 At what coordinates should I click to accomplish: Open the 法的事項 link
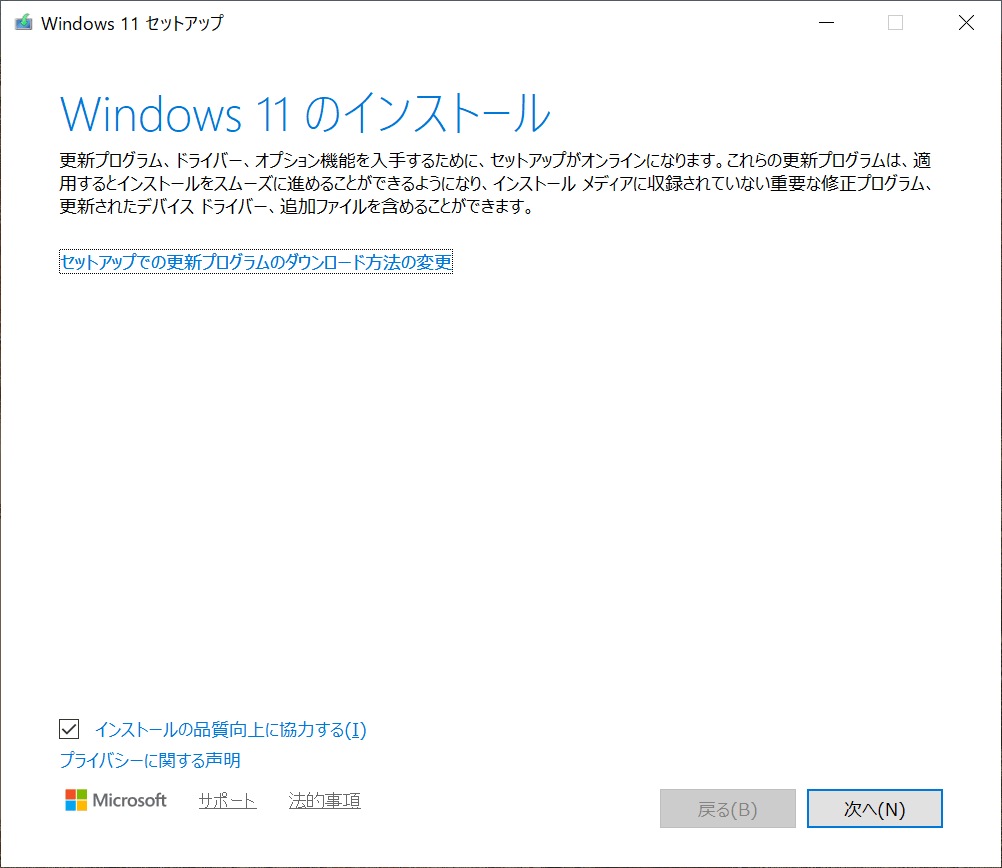click(324, 801)
